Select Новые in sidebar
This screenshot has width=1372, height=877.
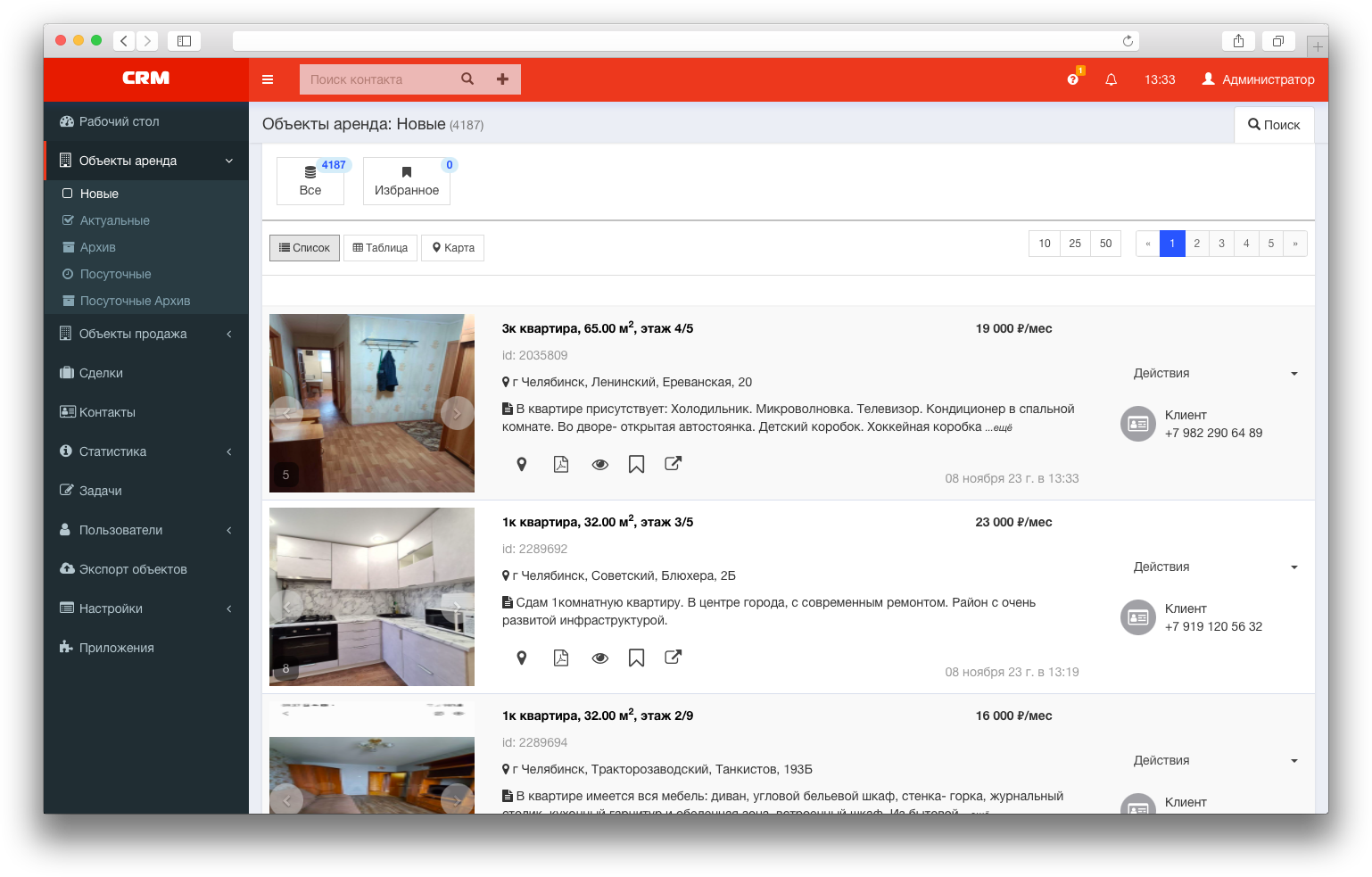(146, 194)
